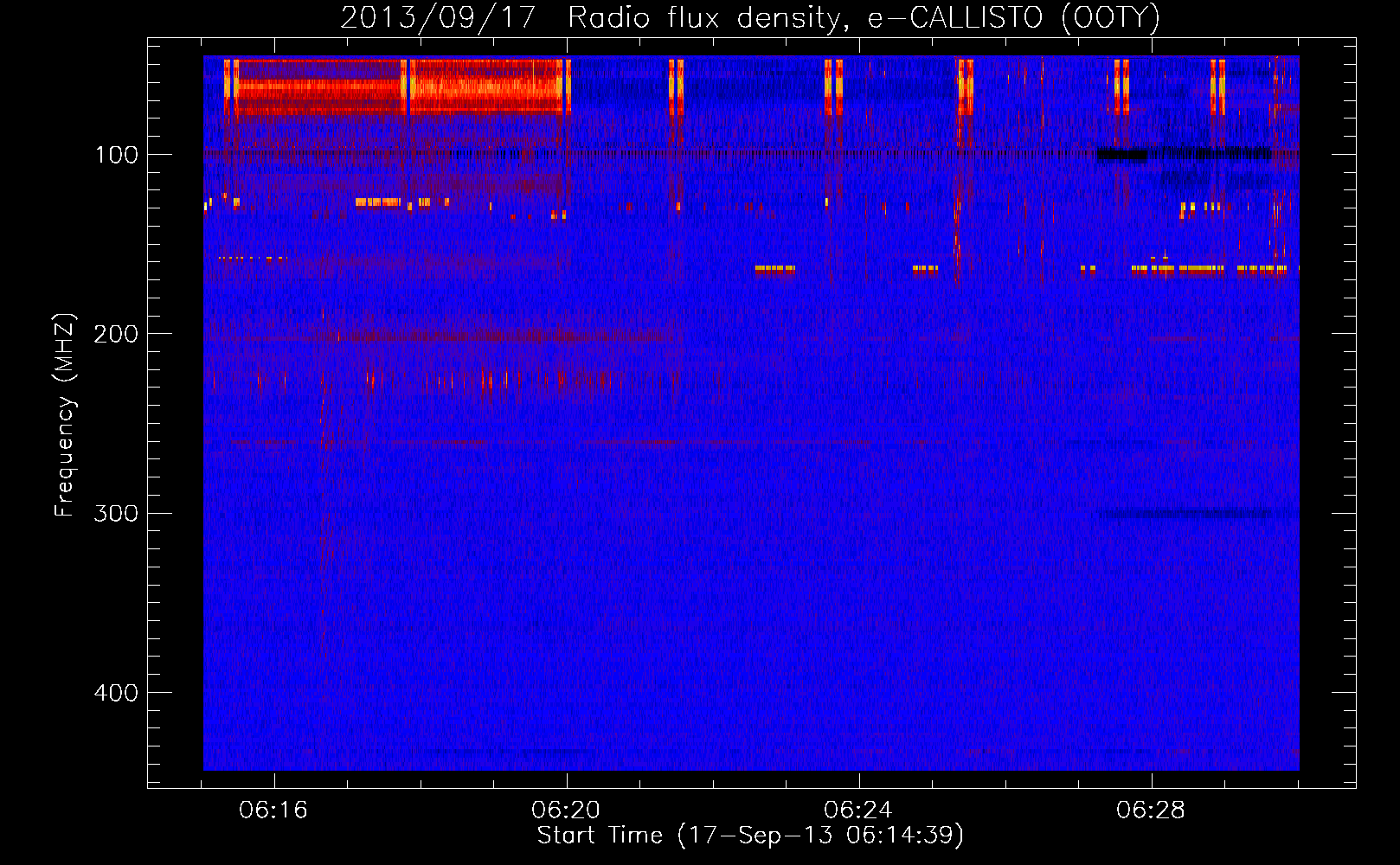Click the 06:20 time tick label

[x=566, y=811]
